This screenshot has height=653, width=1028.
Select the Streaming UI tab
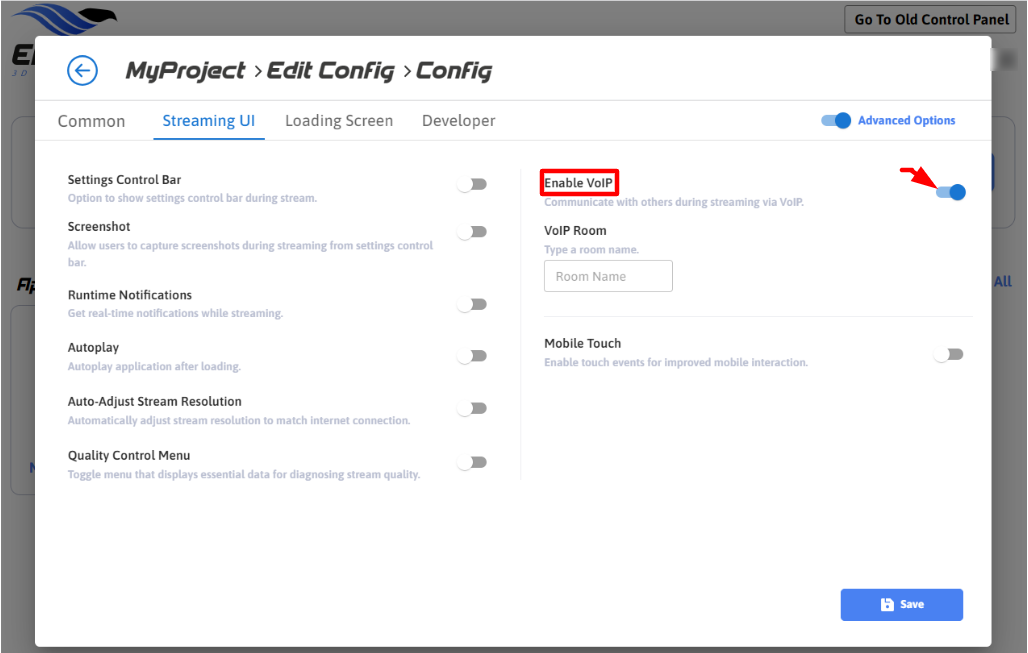[x=208, y=121]
